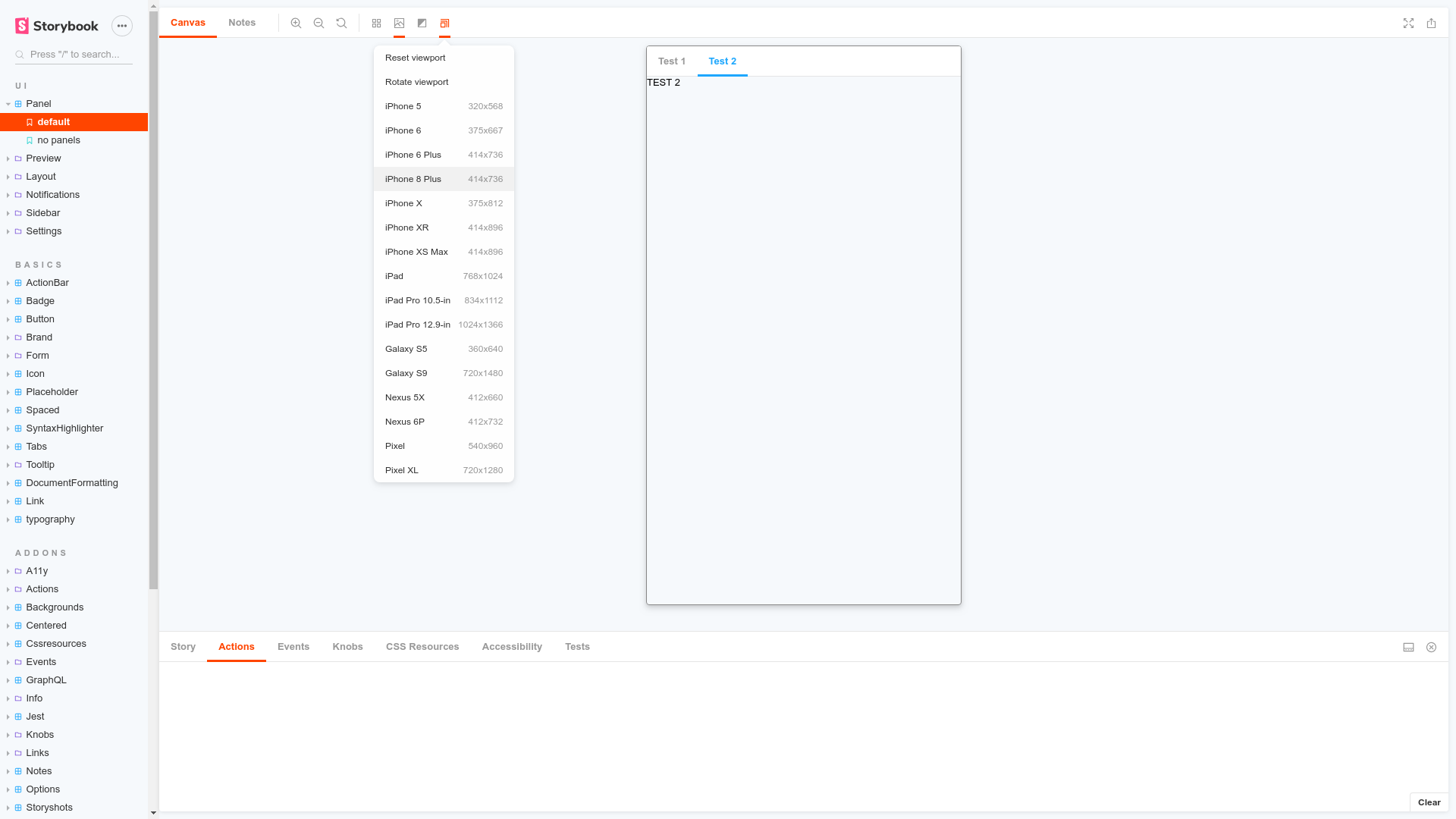
Task: Click the zoom out icon in toolbar
Action: (x=319, y=23)
